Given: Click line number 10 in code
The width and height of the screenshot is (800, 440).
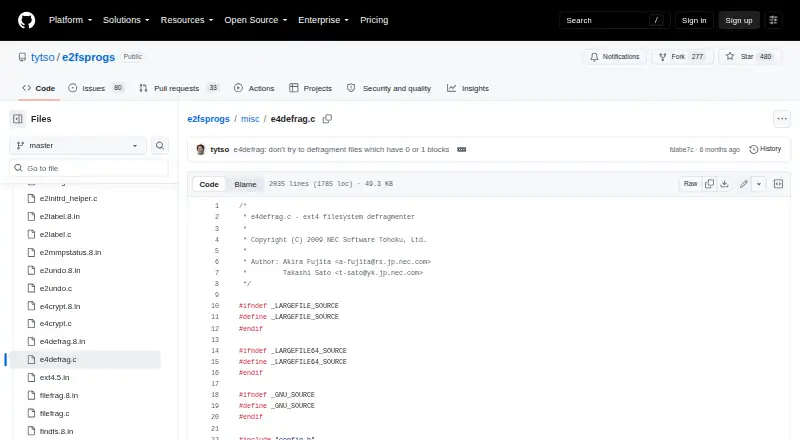Looking at the screenshot, I should pos(215,306).
